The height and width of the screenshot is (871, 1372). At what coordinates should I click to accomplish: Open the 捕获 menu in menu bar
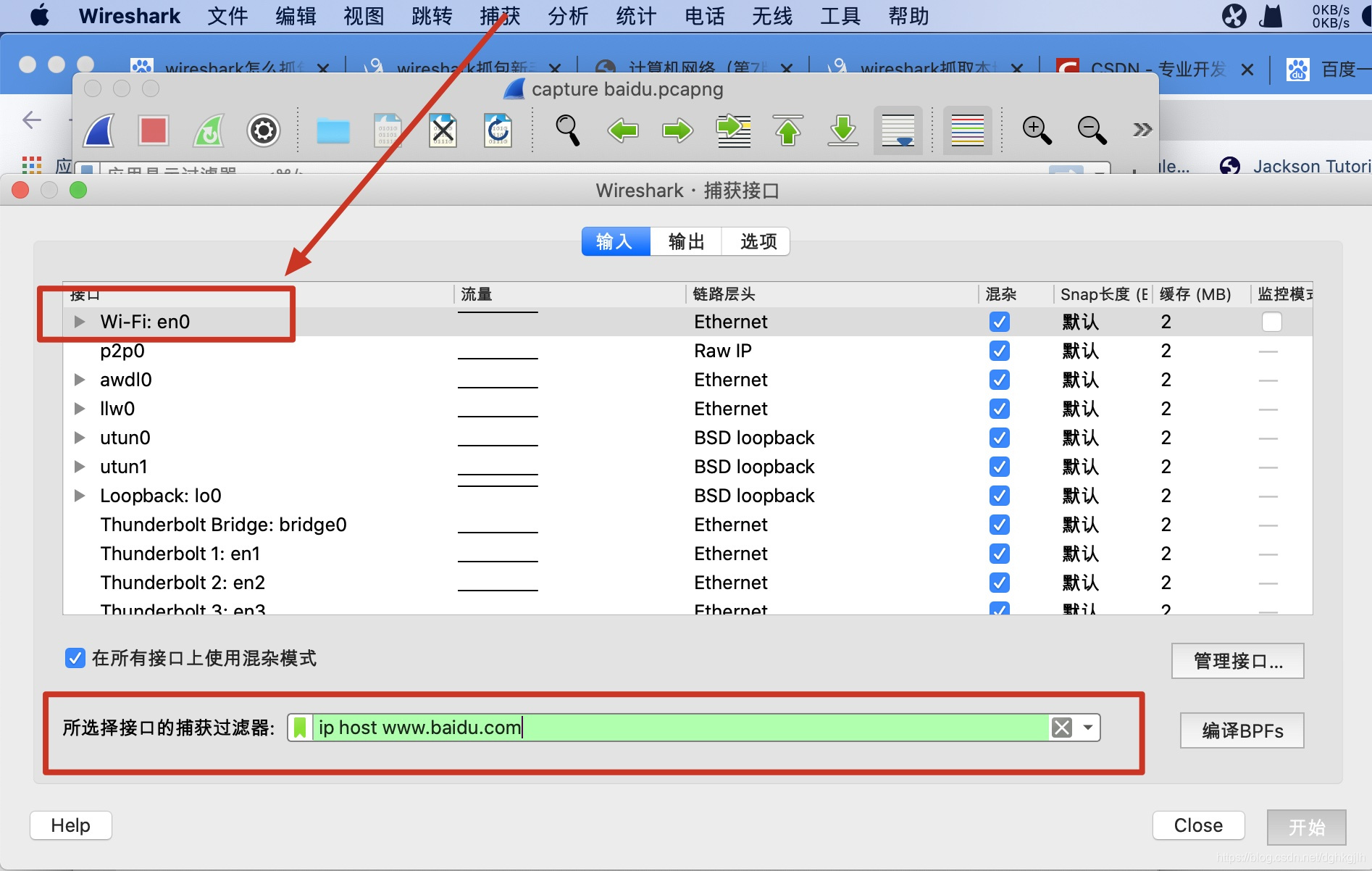[x=500, y=16]
